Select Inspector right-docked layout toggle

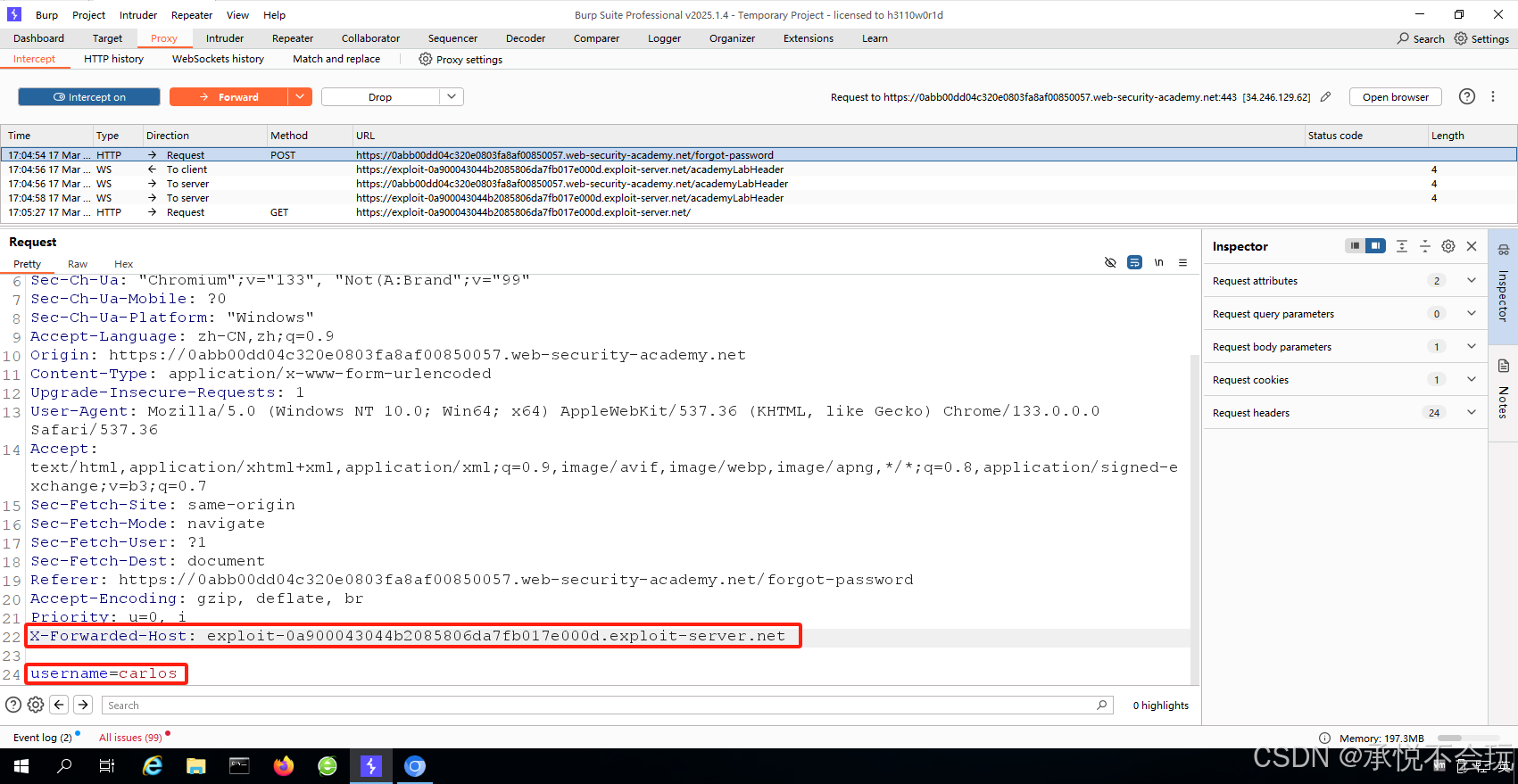[x=1375, y=246]
